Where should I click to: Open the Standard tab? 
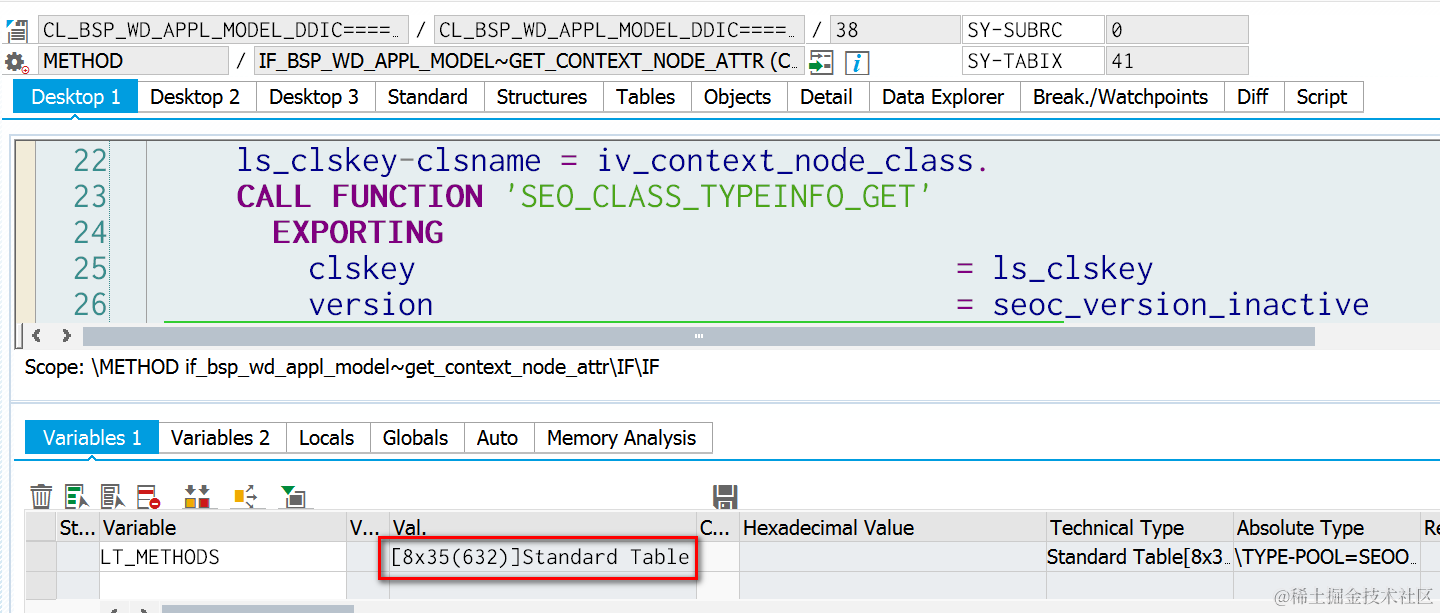[x=428, y=97]
